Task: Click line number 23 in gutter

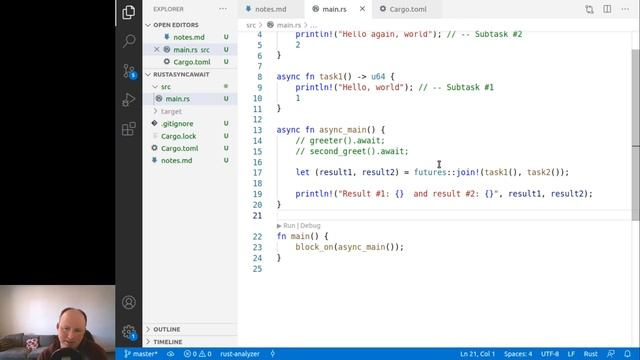Action: (257, 247)
